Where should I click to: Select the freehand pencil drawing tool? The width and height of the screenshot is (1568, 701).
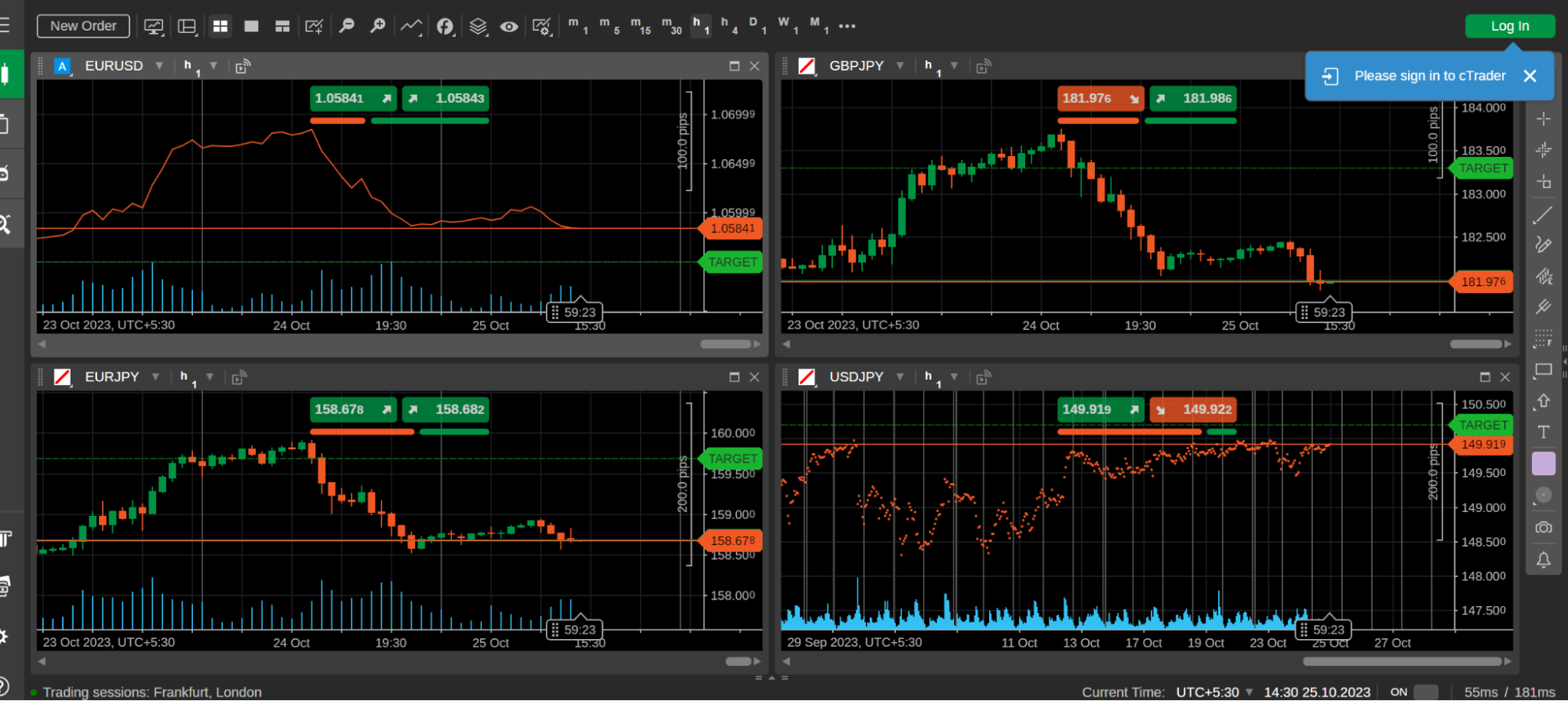[x=1543, y=245]
